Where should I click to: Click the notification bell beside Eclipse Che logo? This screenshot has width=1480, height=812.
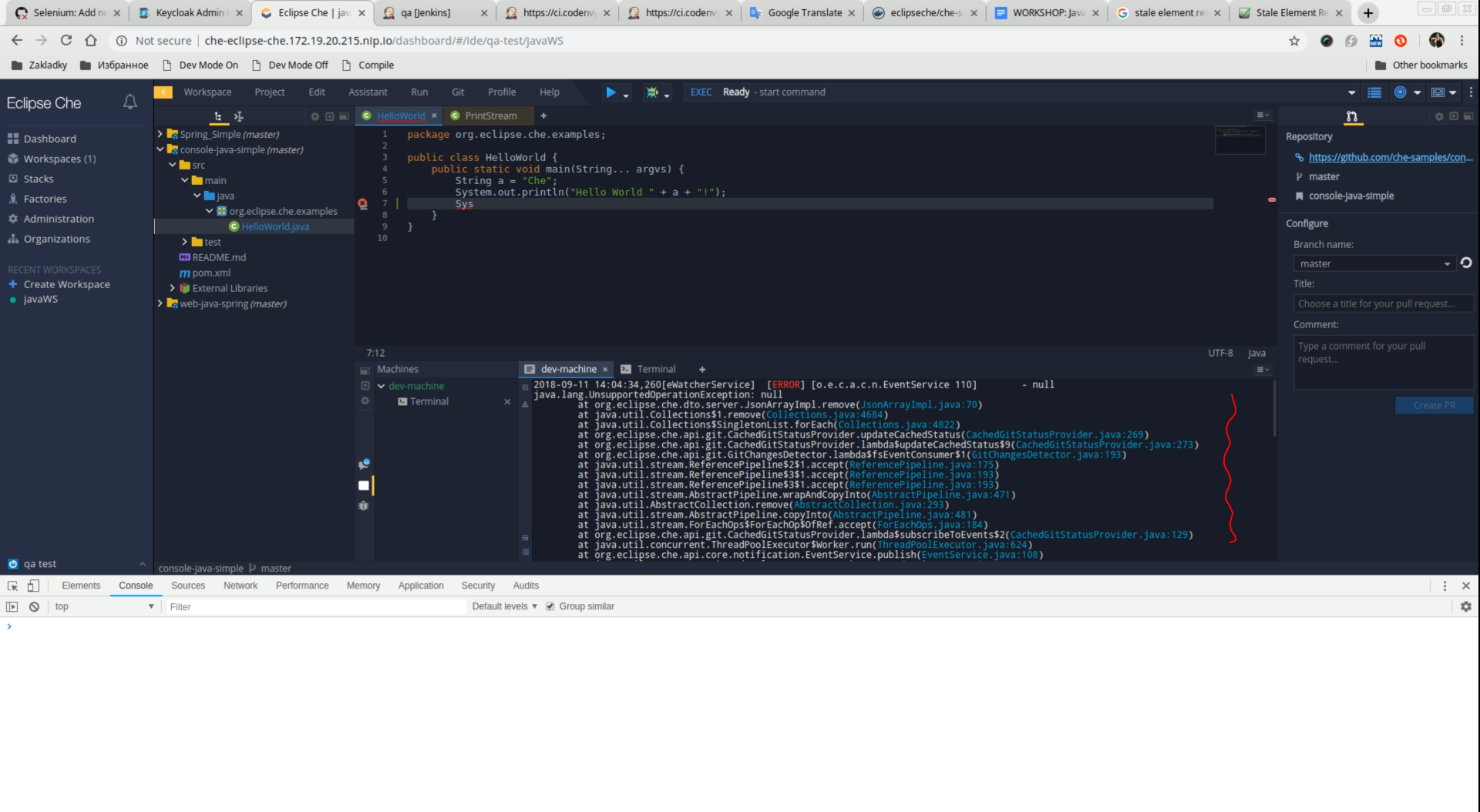pos(129,102)
